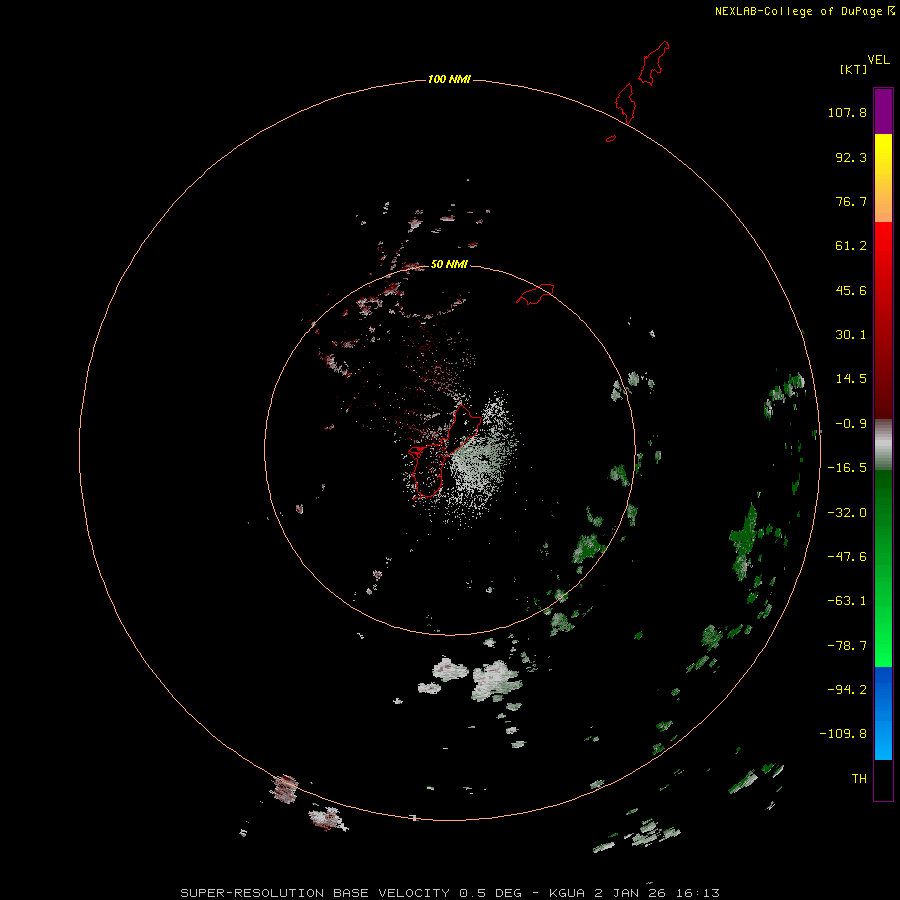
Task: Click the 14.5 legend value
Action: tap(851, 379)
